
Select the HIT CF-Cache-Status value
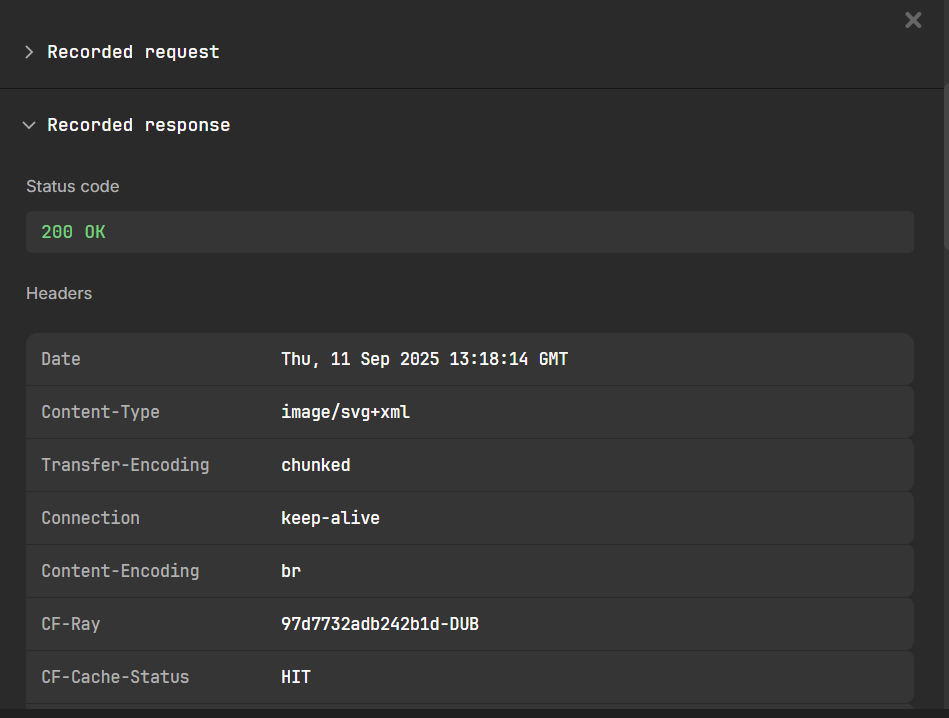[296, 677]
